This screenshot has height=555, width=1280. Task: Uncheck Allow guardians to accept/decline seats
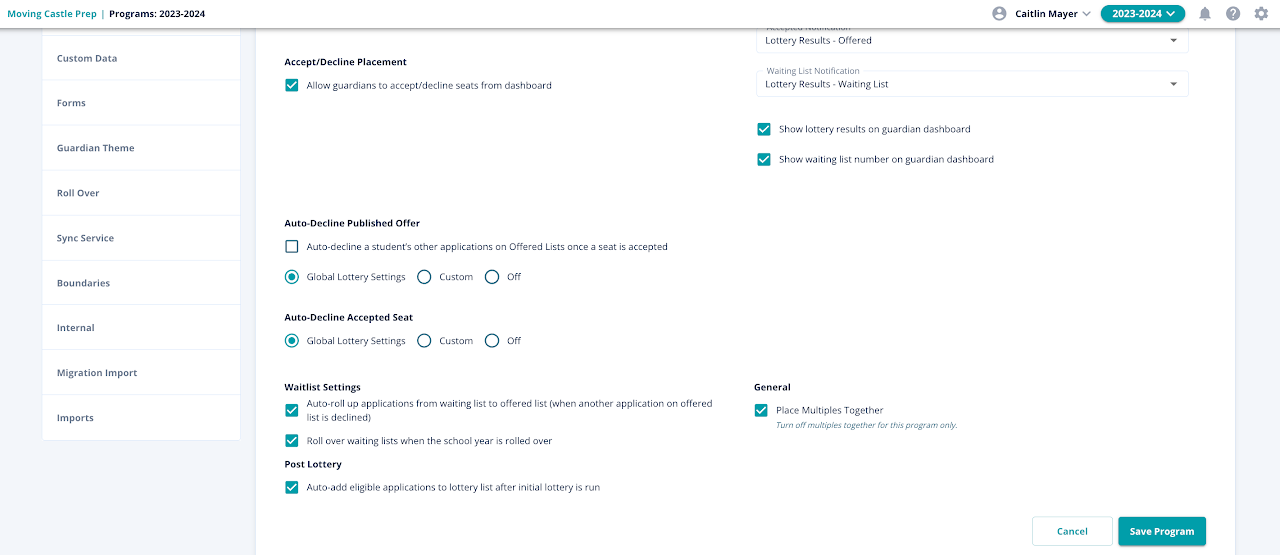pos(292,86)
